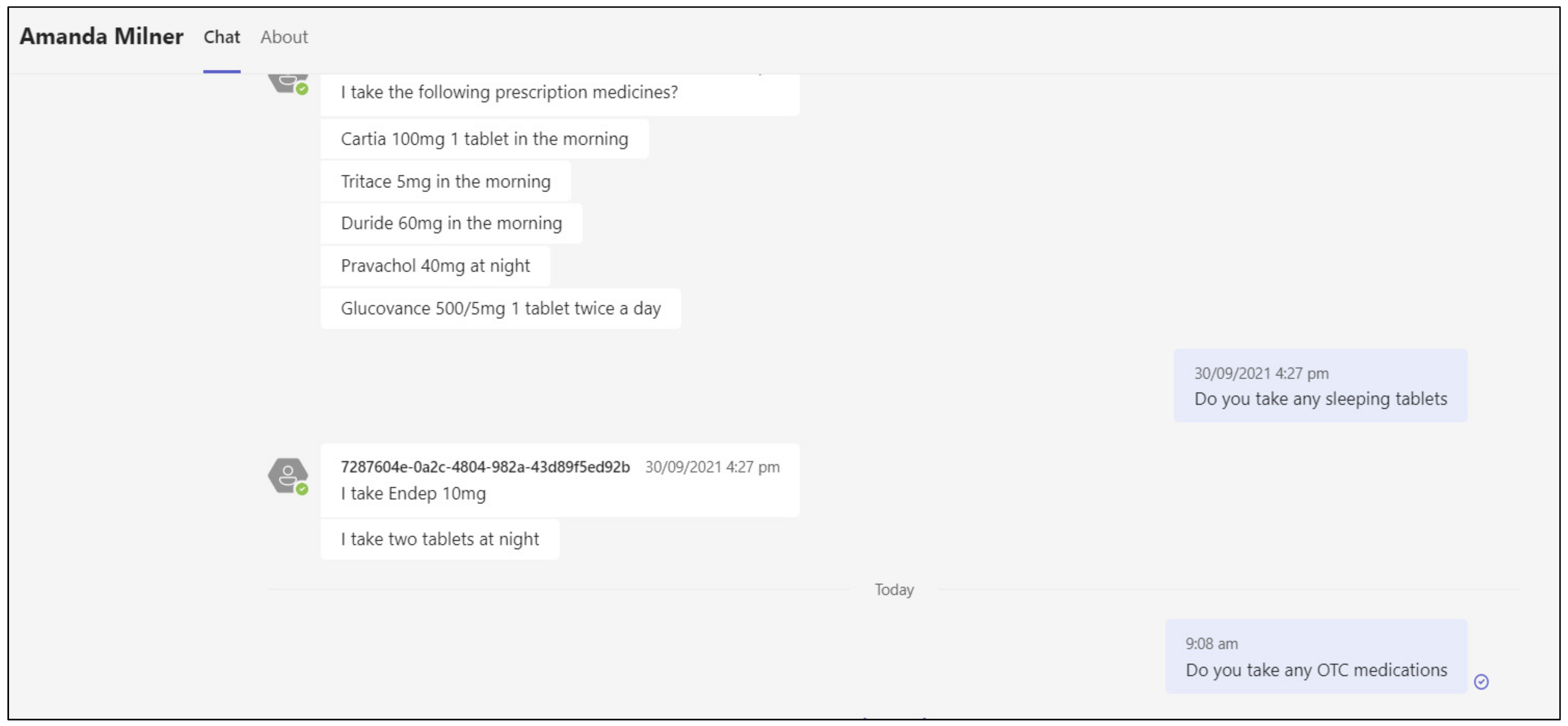Click the Amanda Milner chat title
This screenshot has height=726, width=1568.
click(101, 37)
